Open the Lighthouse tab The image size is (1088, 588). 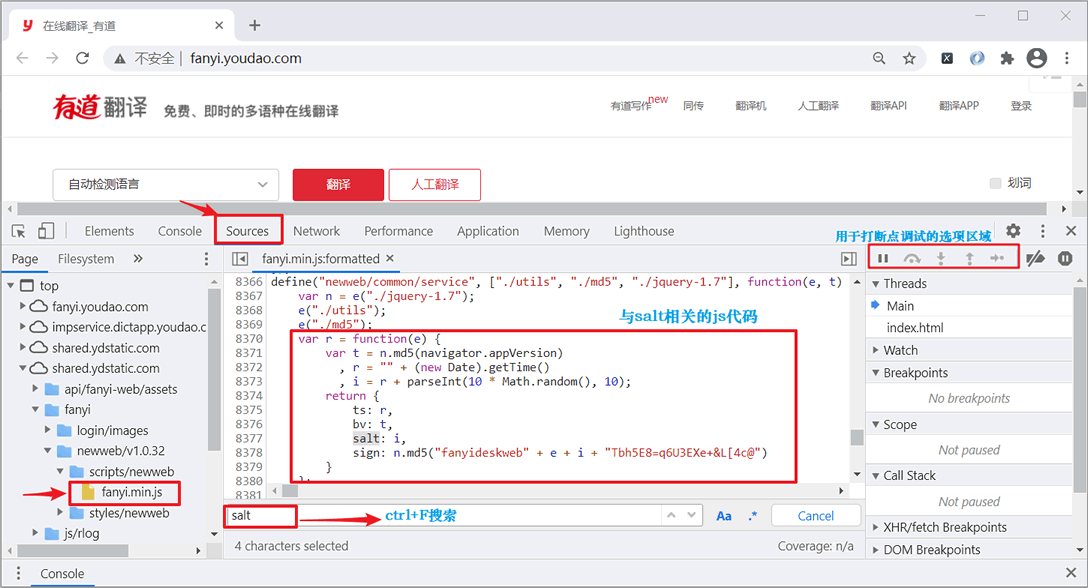(644, 231)
